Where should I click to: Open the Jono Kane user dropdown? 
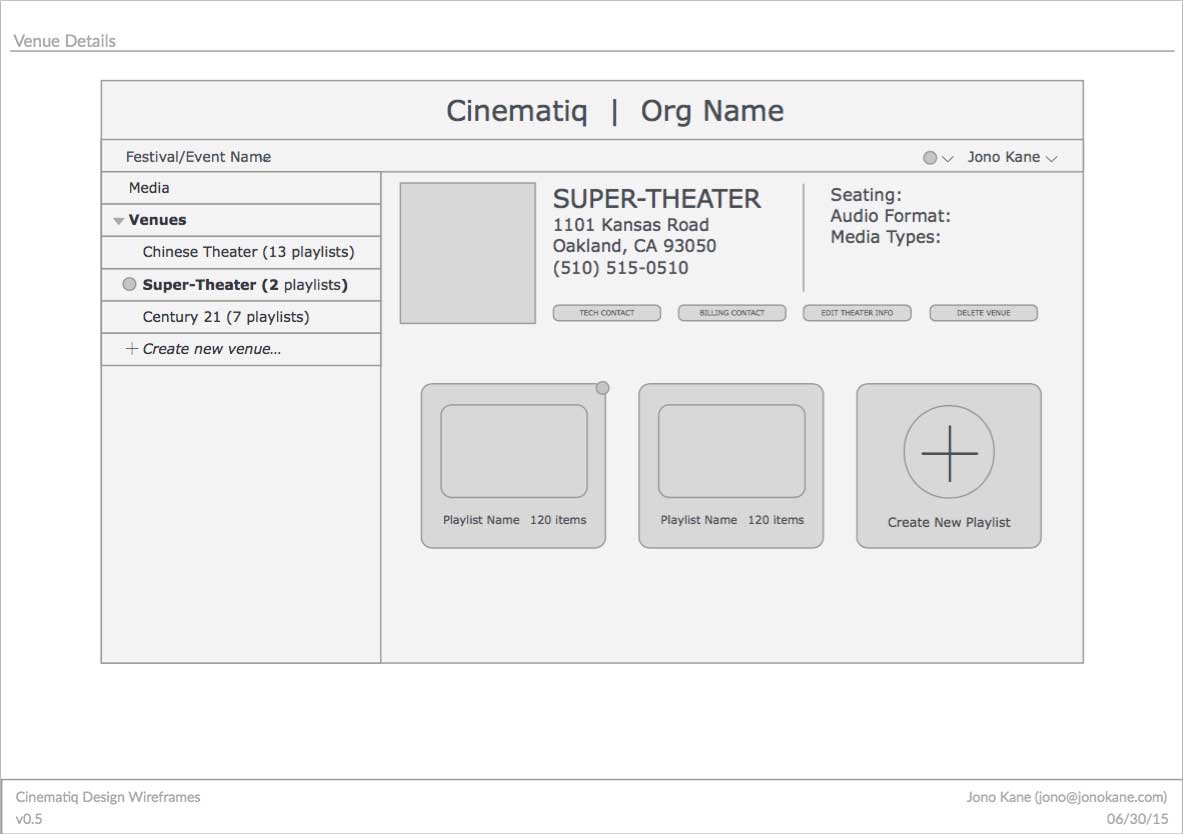[x=1011, y=158]
